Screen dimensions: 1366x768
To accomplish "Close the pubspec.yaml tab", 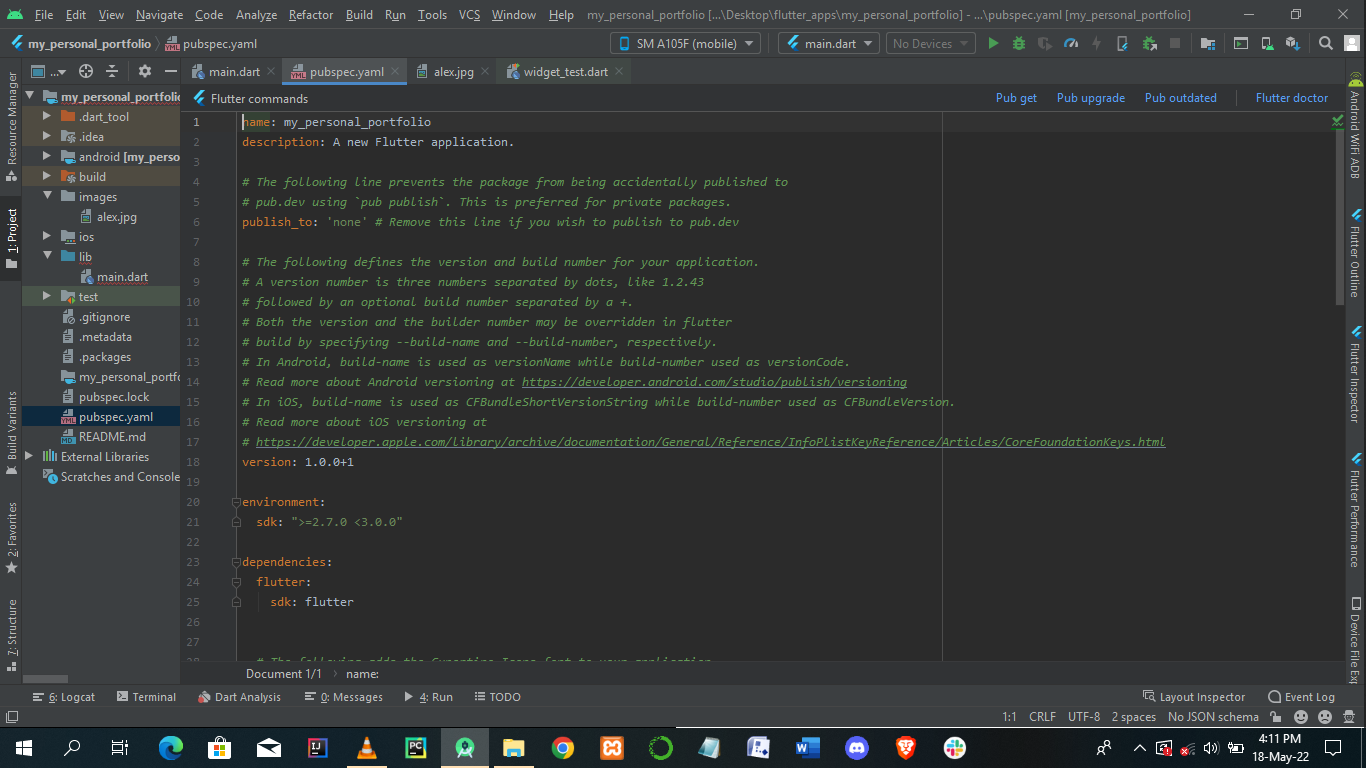I will (395, 72).
